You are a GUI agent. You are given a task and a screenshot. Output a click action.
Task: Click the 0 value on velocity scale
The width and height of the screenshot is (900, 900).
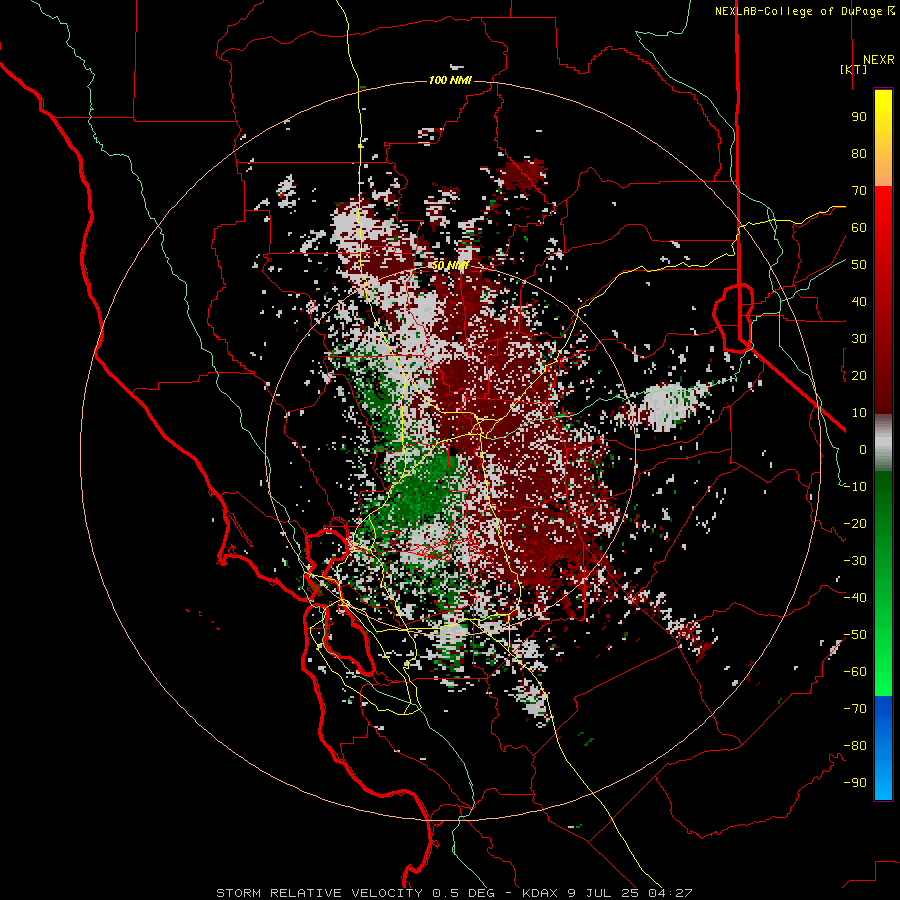pos(863,450)
